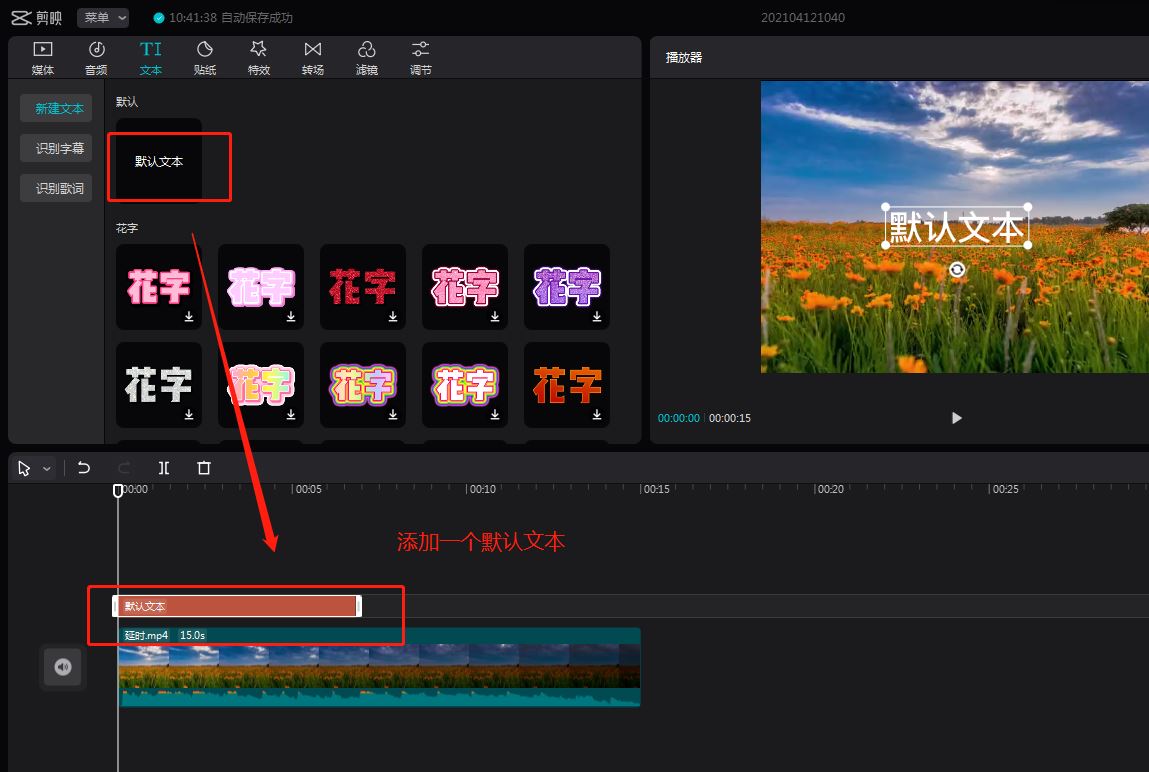This screenshot has width=1149, height=772.
Task: Click the rotate handle below preview text
Action: [x=957, y=270]
